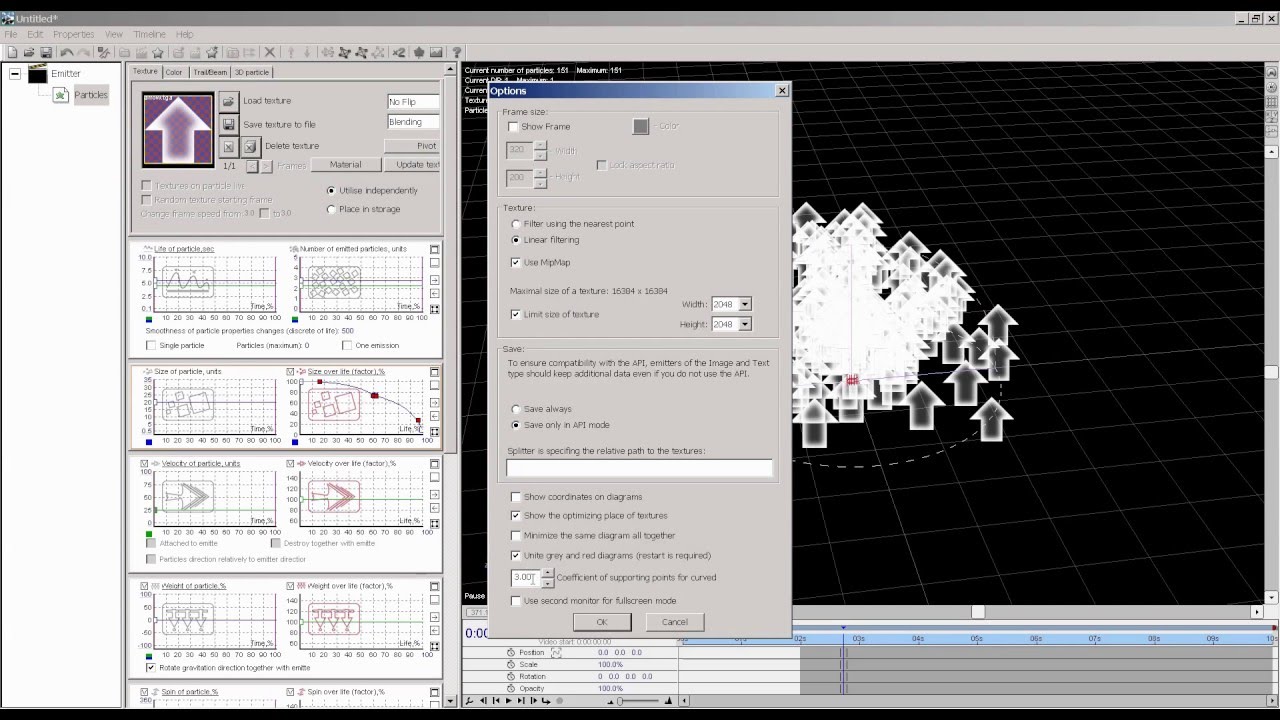Screen dimensions: 1280x720
Task: Switch to the Color tab
Action: pyautogui.click(x=174, y=72)
